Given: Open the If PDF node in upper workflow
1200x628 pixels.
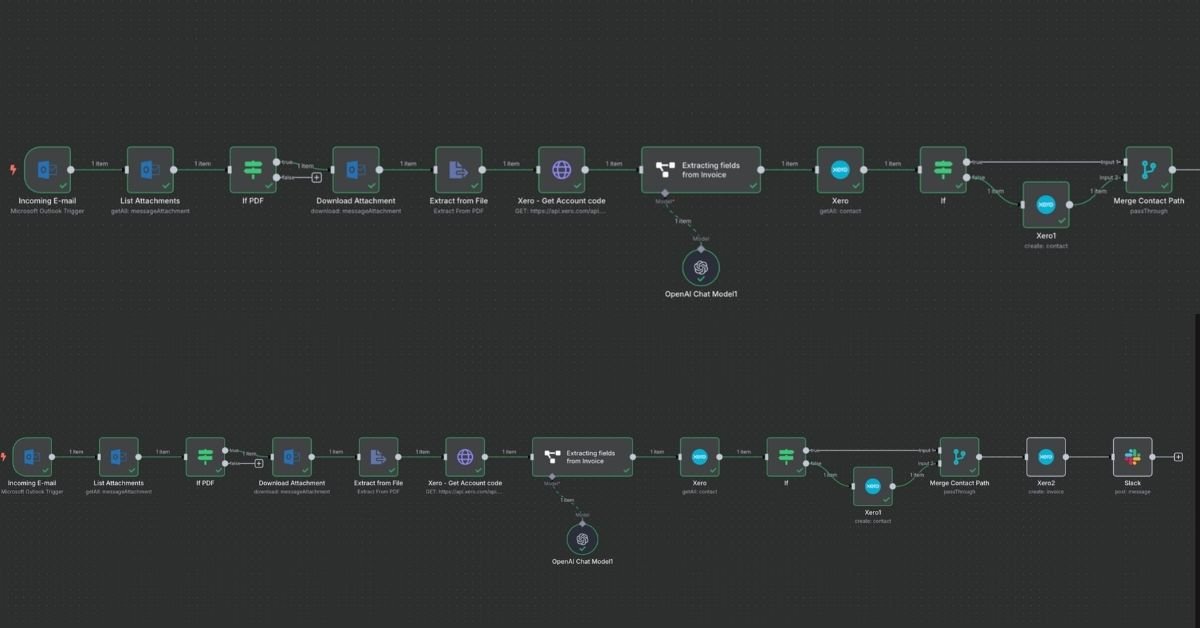Looking at the screenshot, I should [x=253, y=170].
